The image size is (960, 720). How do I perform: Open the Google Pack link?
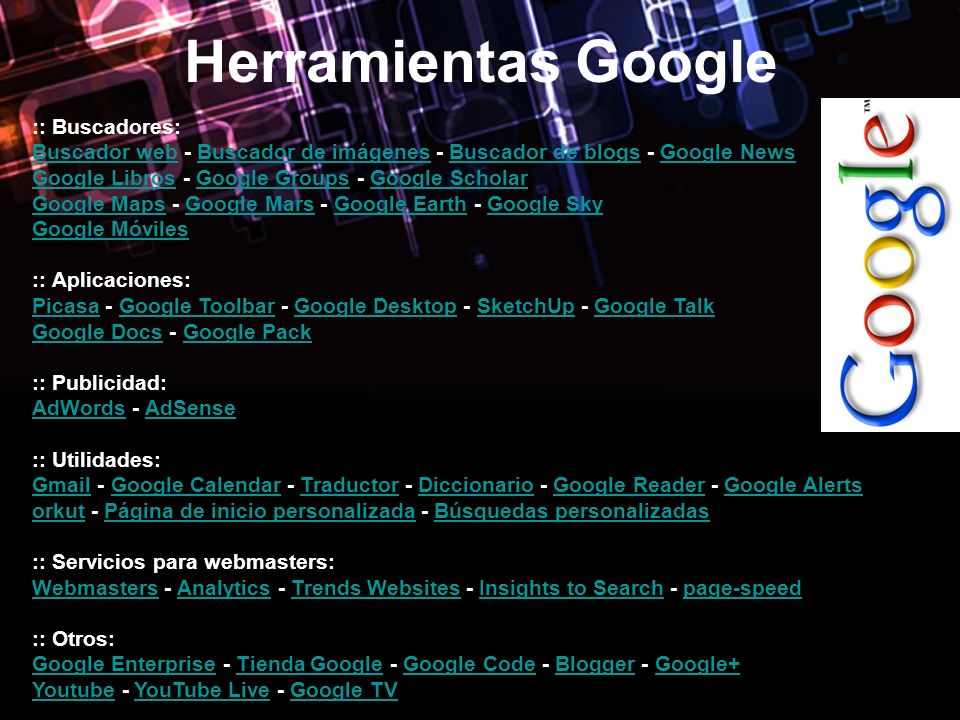click(x=247, y=332)
